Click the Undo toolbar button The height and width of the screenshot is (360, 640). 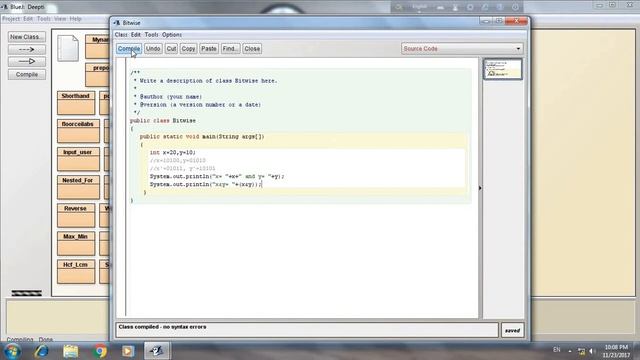click(153, 49)
